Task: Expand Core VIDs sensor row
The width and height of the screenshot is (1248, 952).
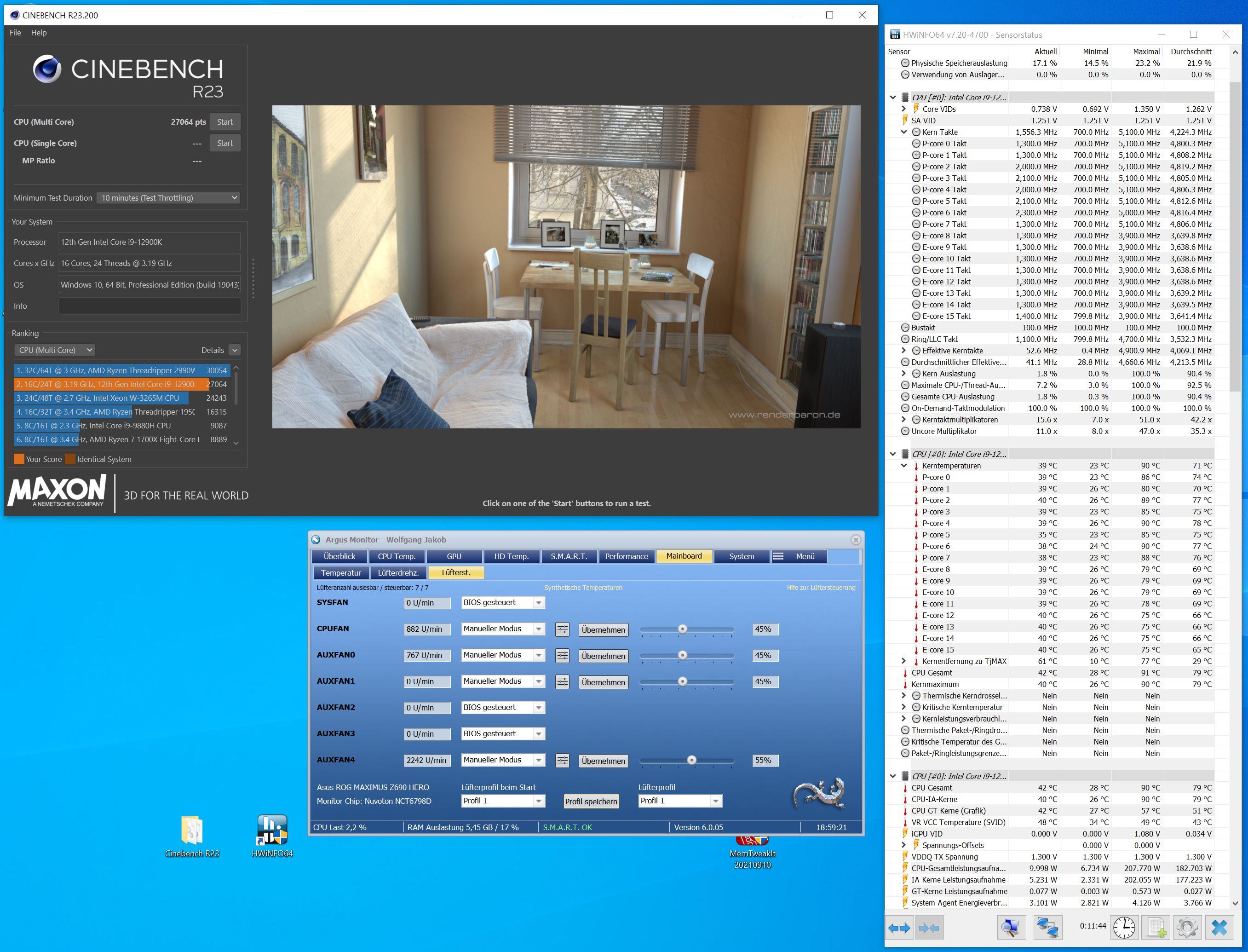Action: (903, 109)
